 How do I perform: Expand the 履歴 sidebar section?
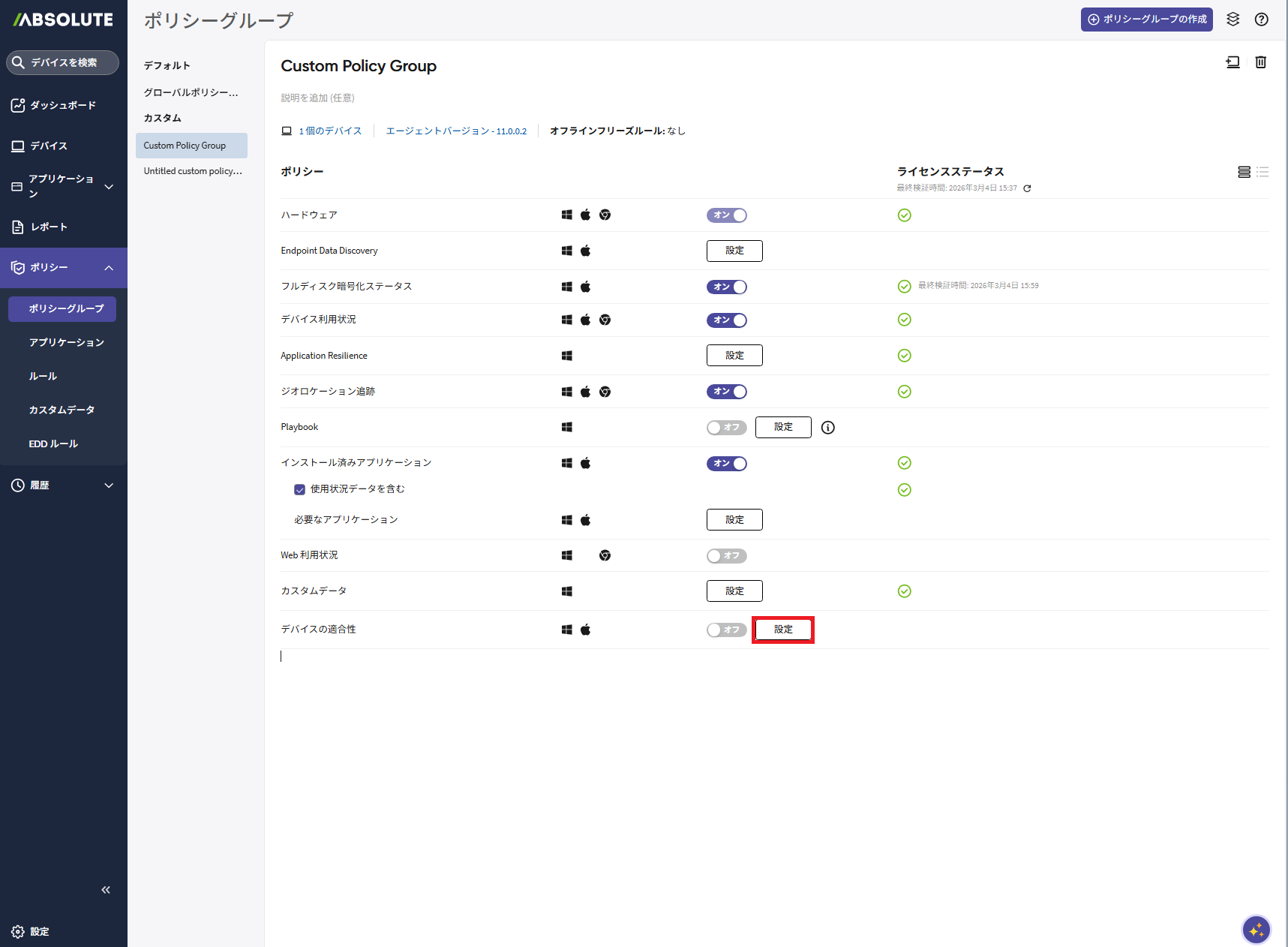pos(109,486)
